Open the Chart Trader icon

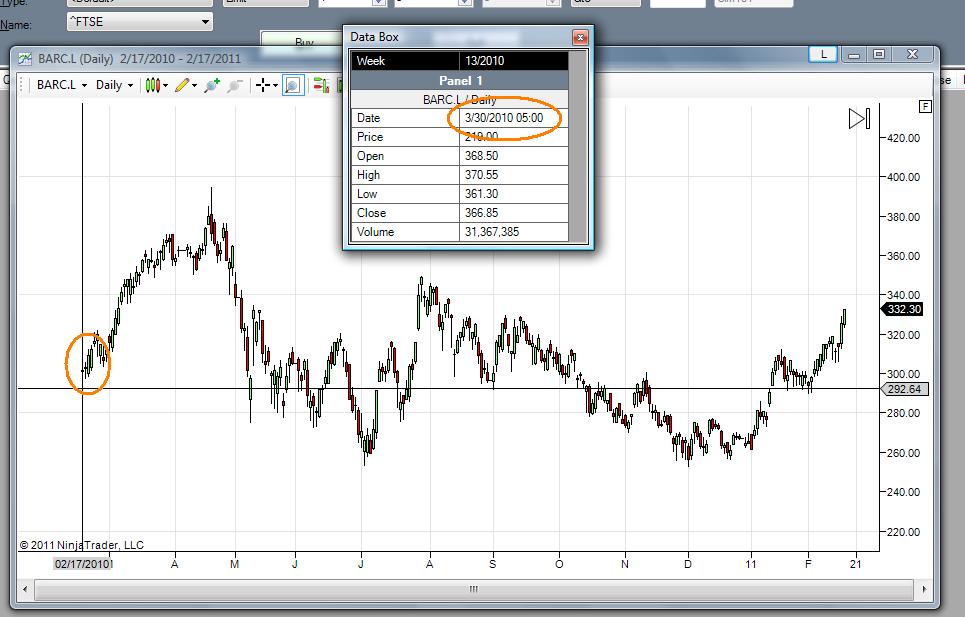tap(321, 85)
